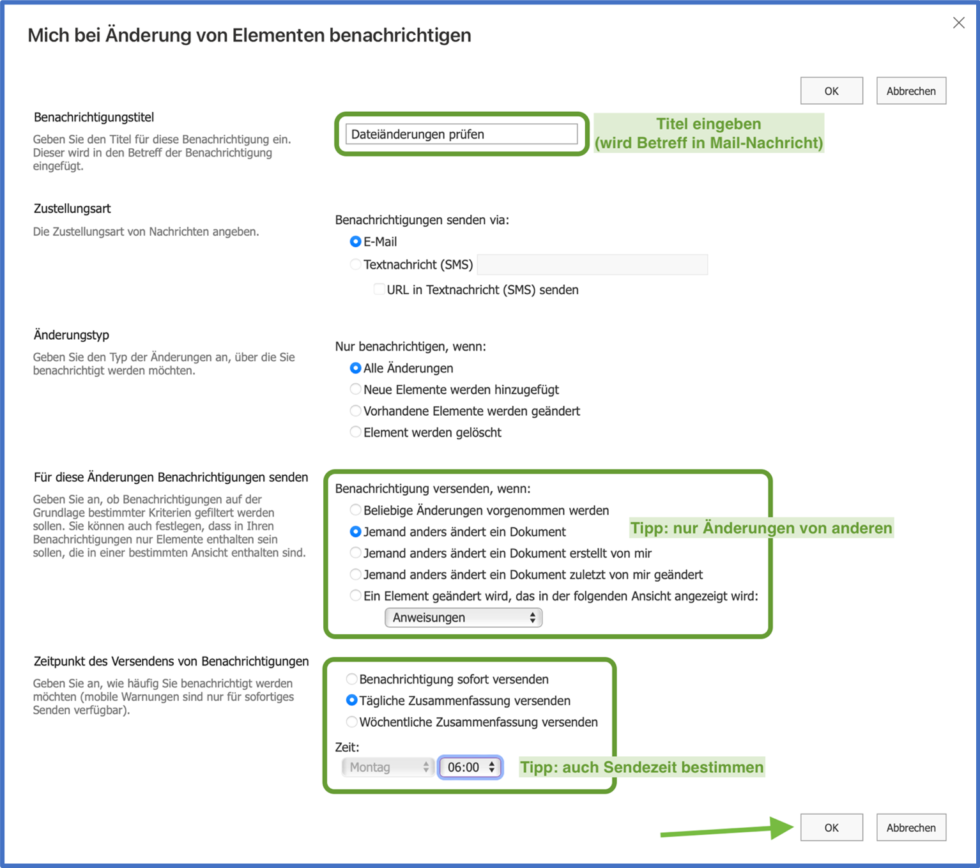Select 'Jemand anders ändert ein Dokument zuletzt von mir geändert'
The height and width of the screenshot is (868, 980).
(355, 573)
